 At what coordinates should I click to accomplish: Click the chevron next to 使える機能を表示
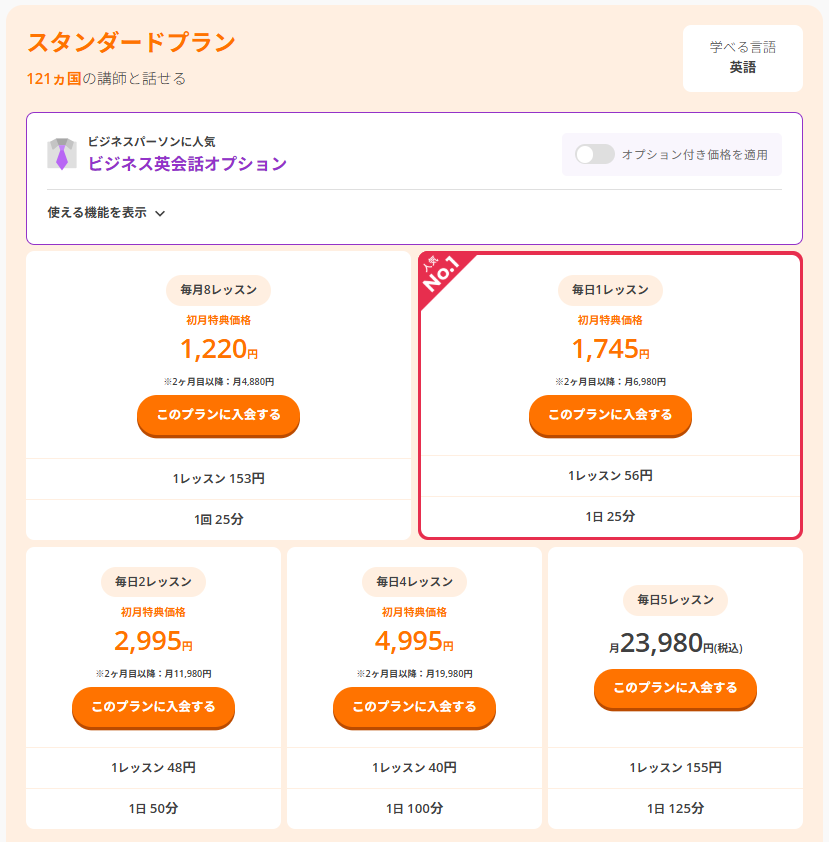coord(160,213)
